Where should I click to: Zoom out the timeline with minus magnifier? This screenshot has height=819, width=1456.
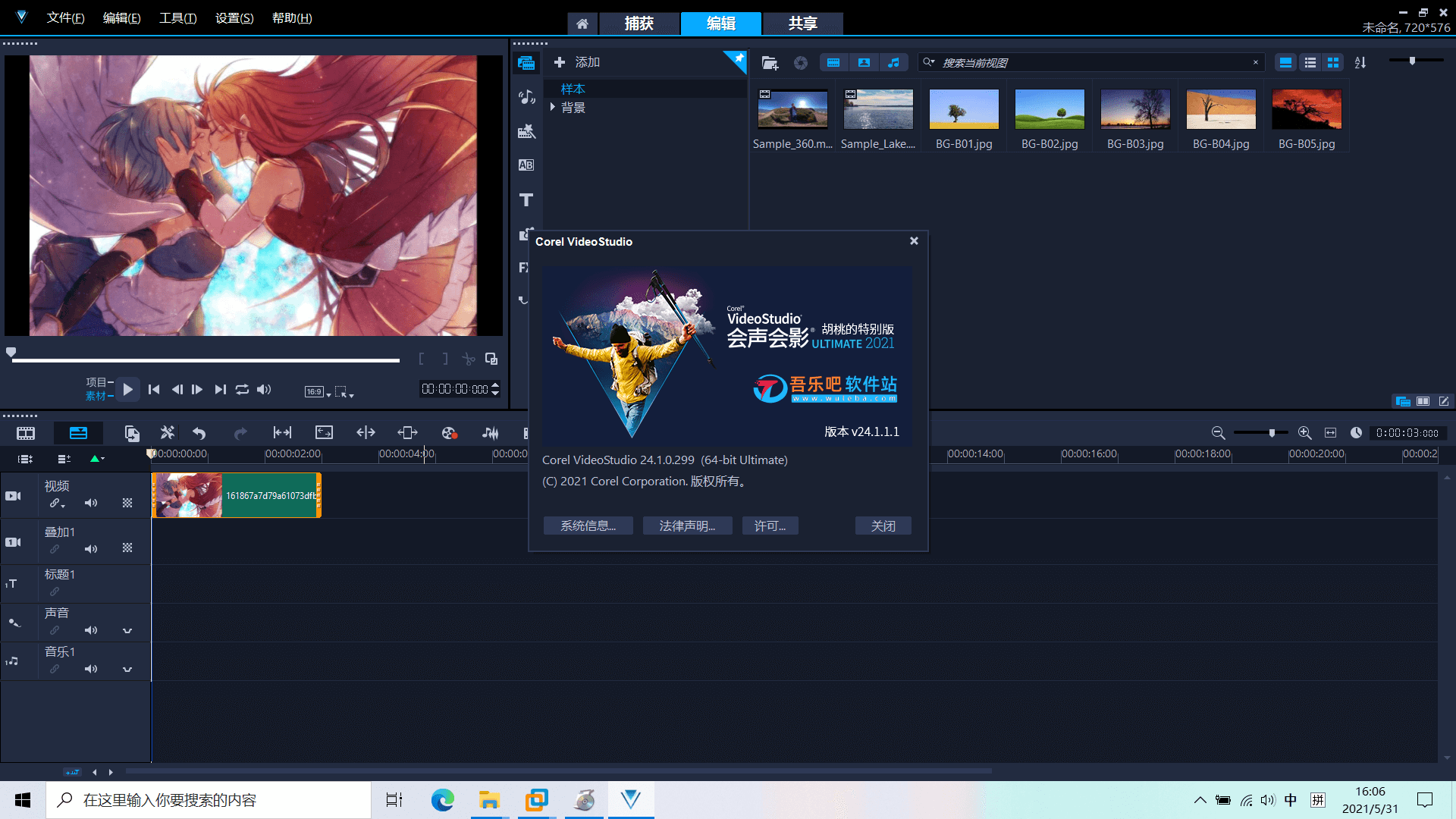(x=1219, y=433)
